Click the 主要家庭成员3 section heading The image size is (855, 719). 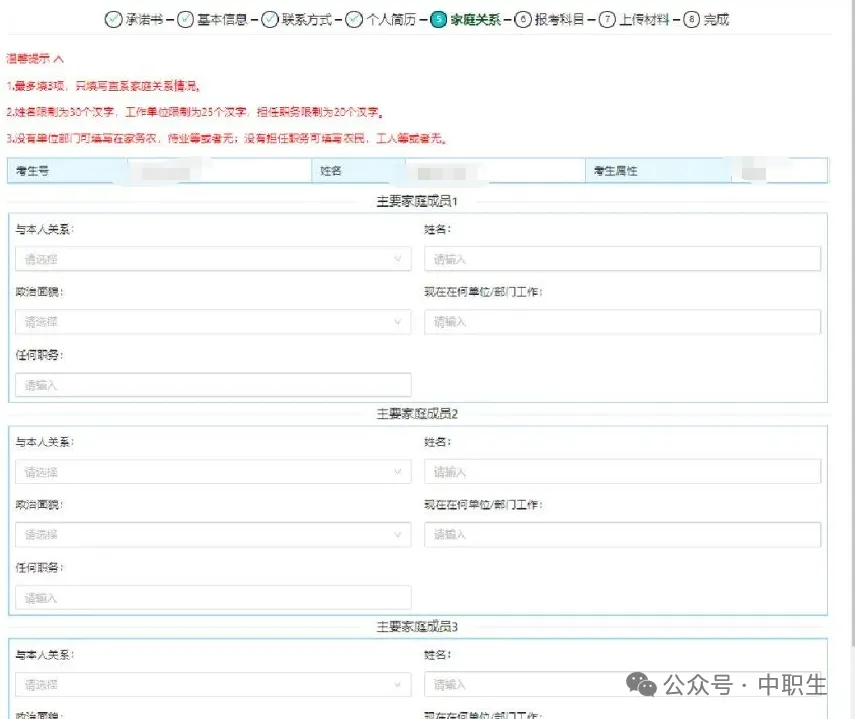tap(417, 626)
